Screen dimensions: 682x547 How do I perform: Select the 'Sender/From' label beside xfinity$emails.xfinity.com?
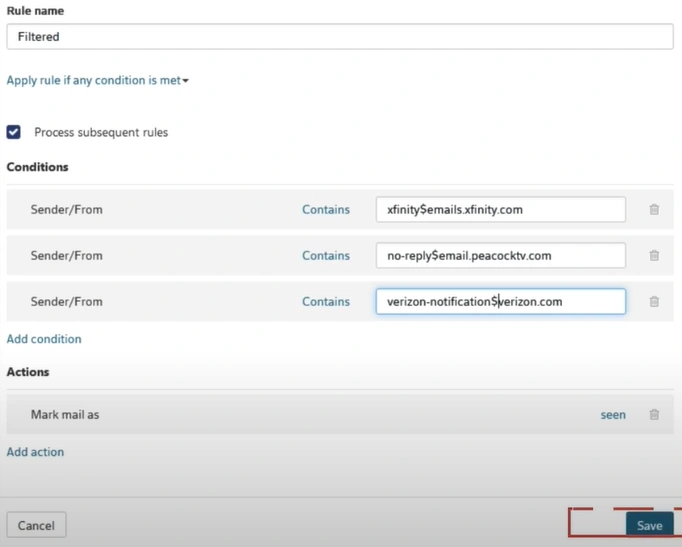point(67,210)
